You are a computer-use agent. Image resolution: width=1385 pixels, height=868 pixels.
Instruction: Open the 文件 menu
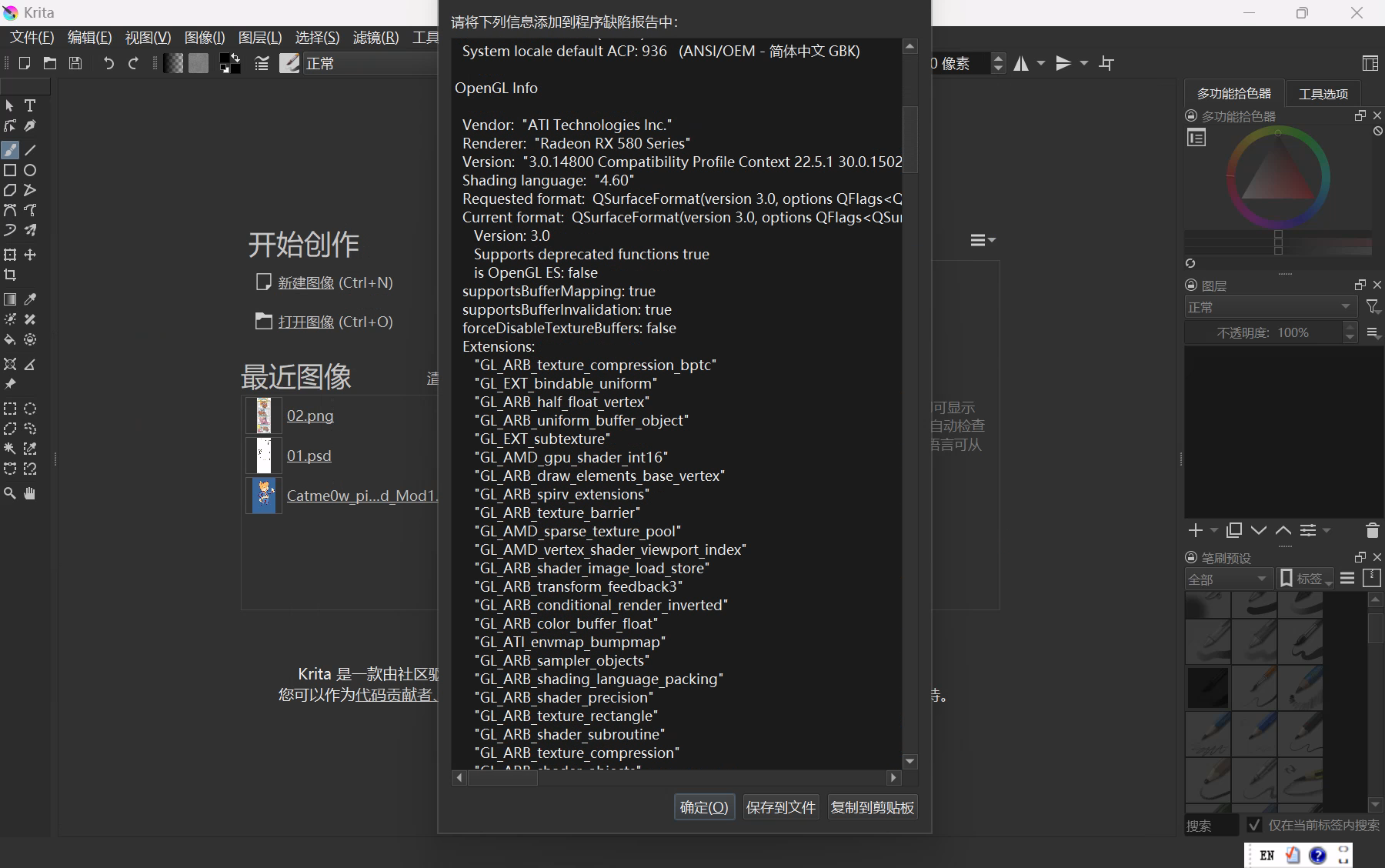pyautogui.click(x=29, y=37)
